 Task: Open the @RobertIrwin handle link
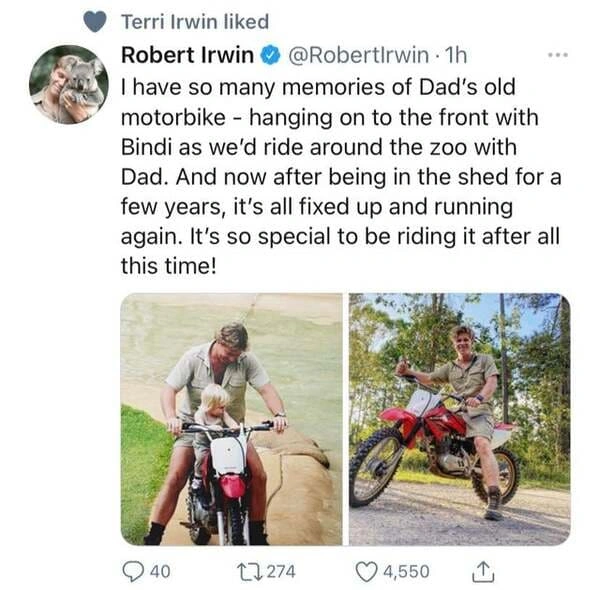(x=360, y=55)
